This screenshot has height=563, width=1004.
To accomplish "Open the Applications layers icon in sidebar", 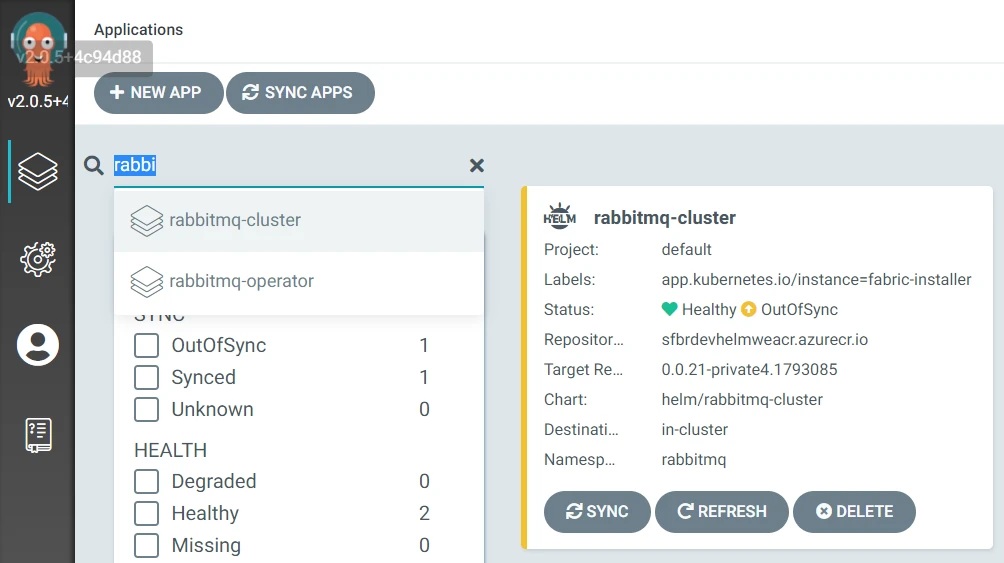I will [38, 172].
